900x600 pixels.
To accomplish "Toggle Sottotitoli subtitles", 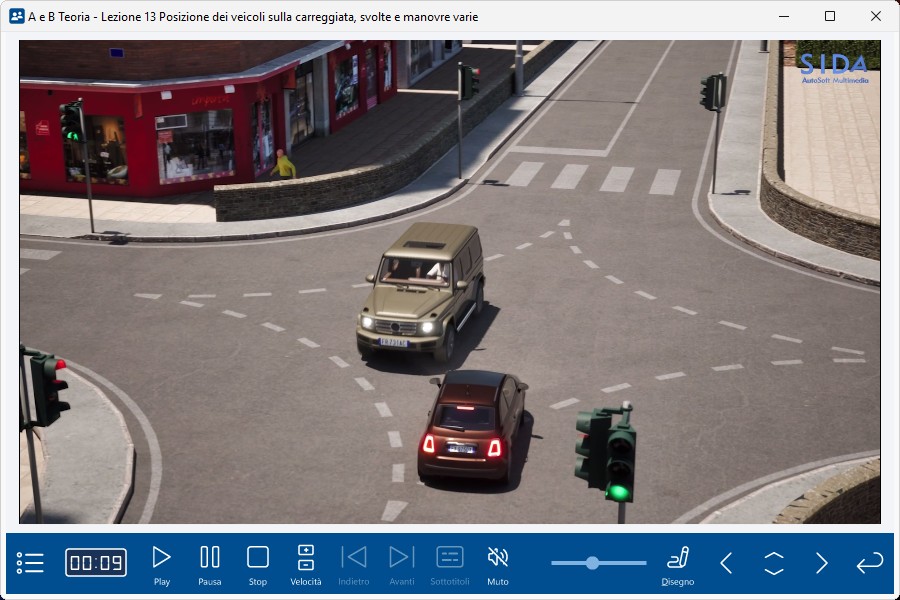I will pyautogui.click(x=450, y=563).
